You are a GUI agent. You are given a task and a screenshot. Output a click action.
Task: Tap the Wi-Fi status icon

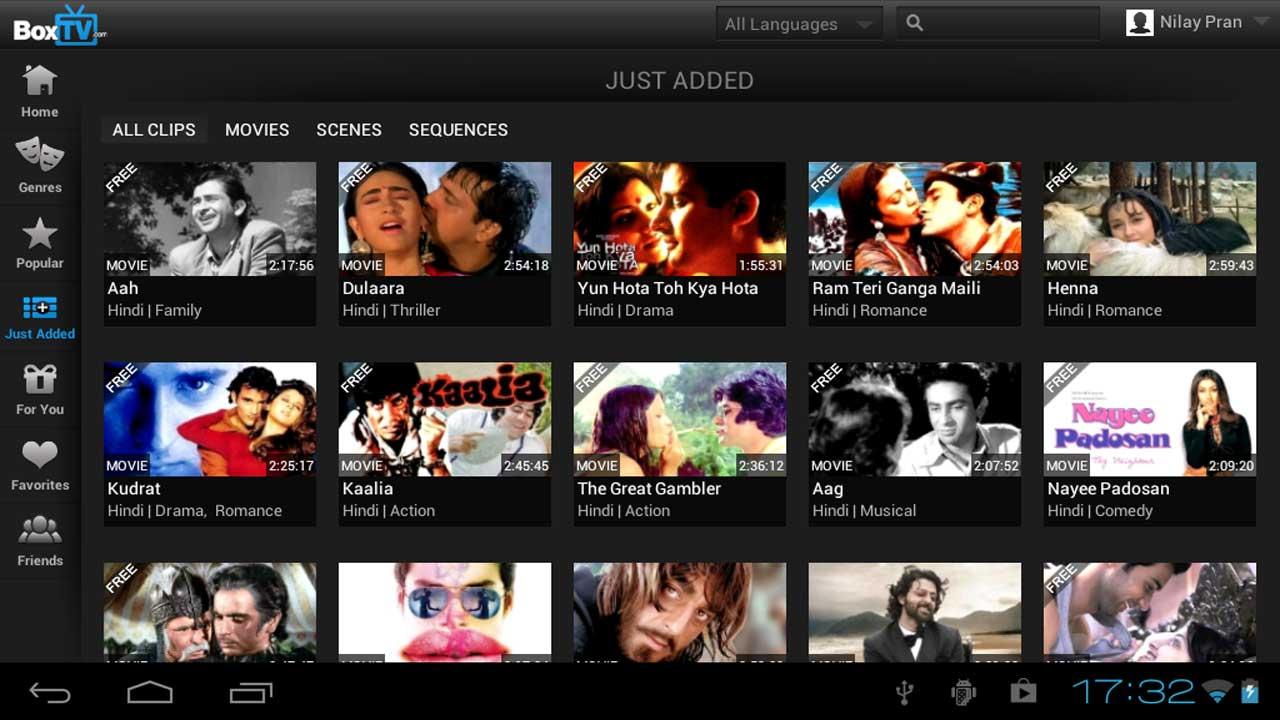[x=1218, y=691]
